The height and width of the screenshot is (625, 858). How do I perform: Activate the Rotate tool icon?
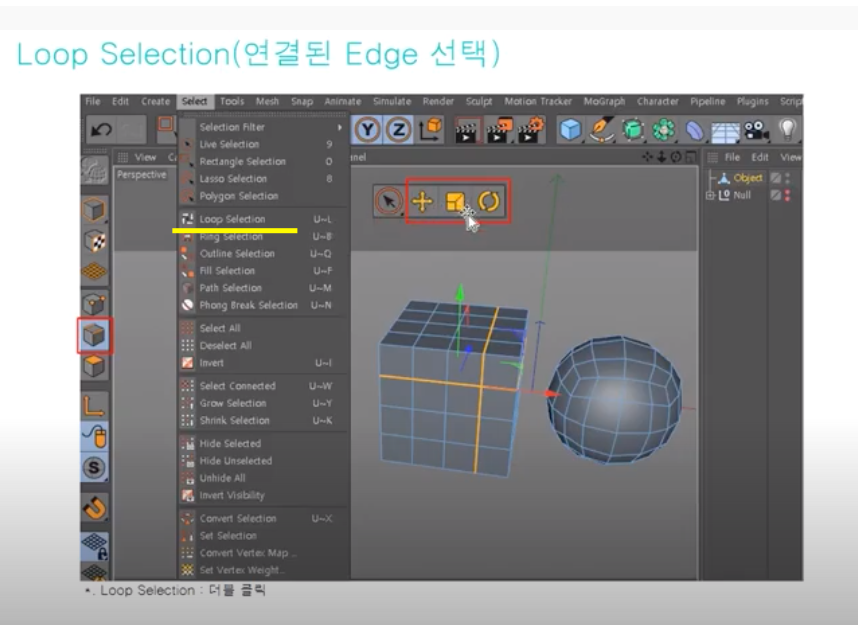(489, 199)
